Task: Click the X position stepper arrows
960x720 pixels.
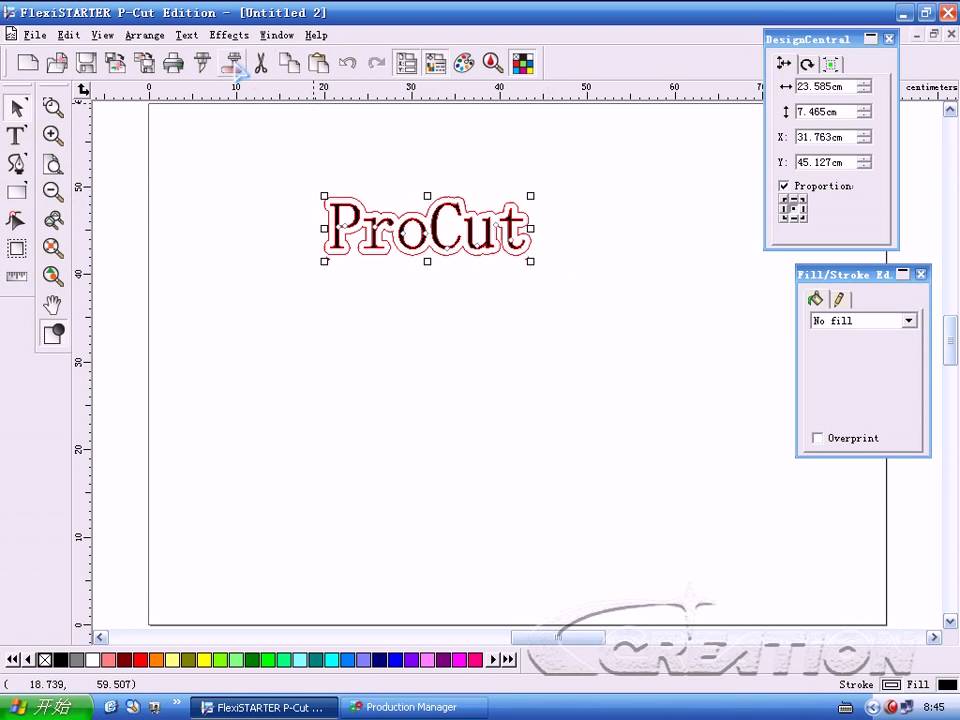Action: tap(864, 137)
